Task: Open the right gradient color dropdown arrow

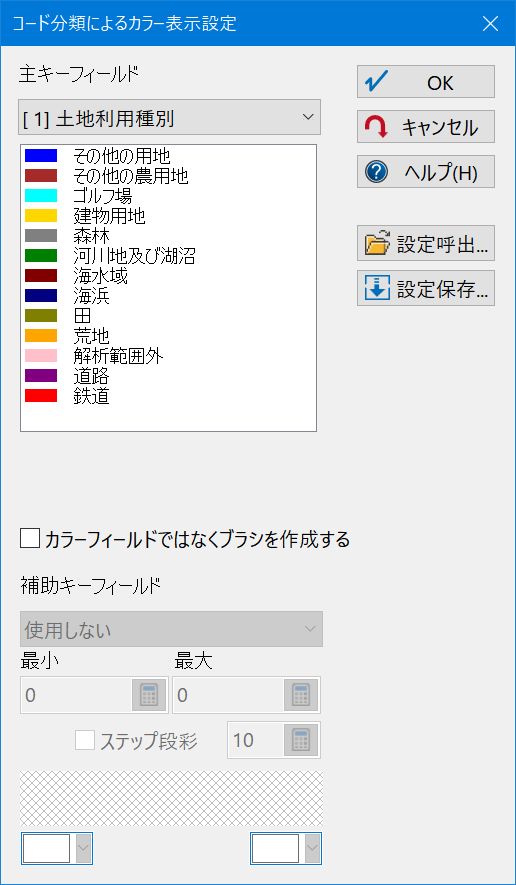Action: tap(312, 848)
